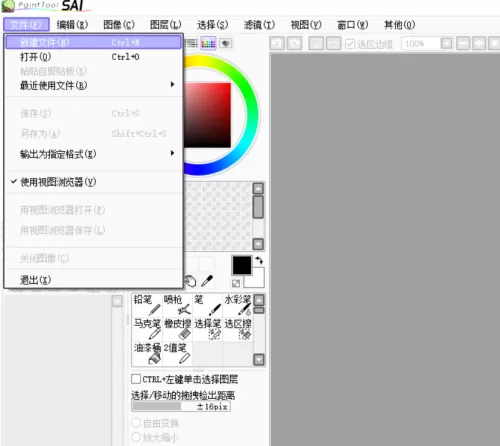Open the 窗口 menu

(353, 25)
